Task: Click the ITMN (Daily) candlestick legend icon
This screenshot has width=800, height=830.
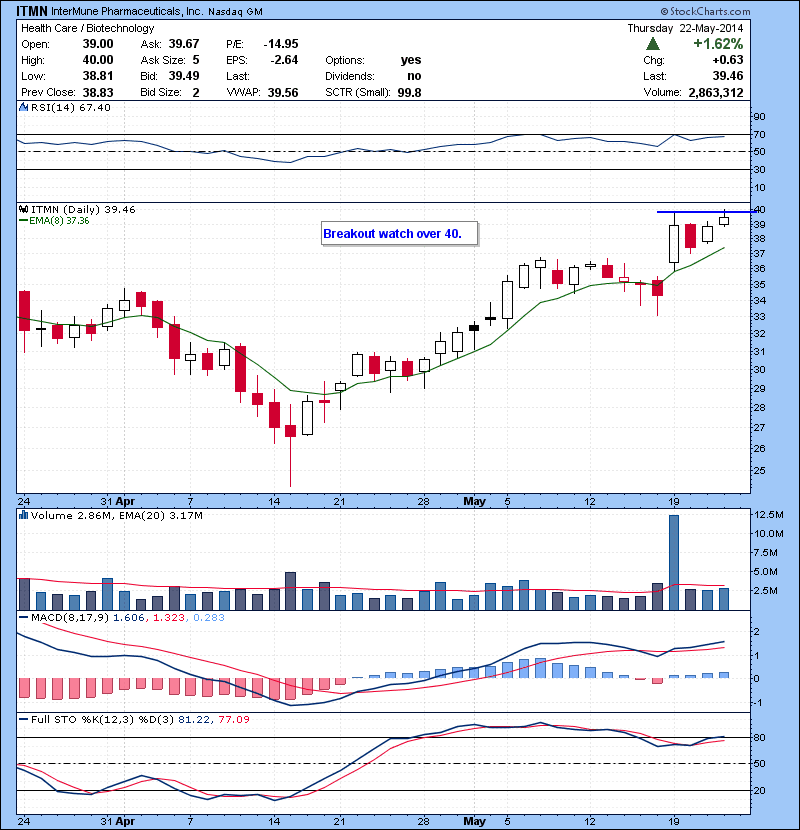Action: (23, 210)
